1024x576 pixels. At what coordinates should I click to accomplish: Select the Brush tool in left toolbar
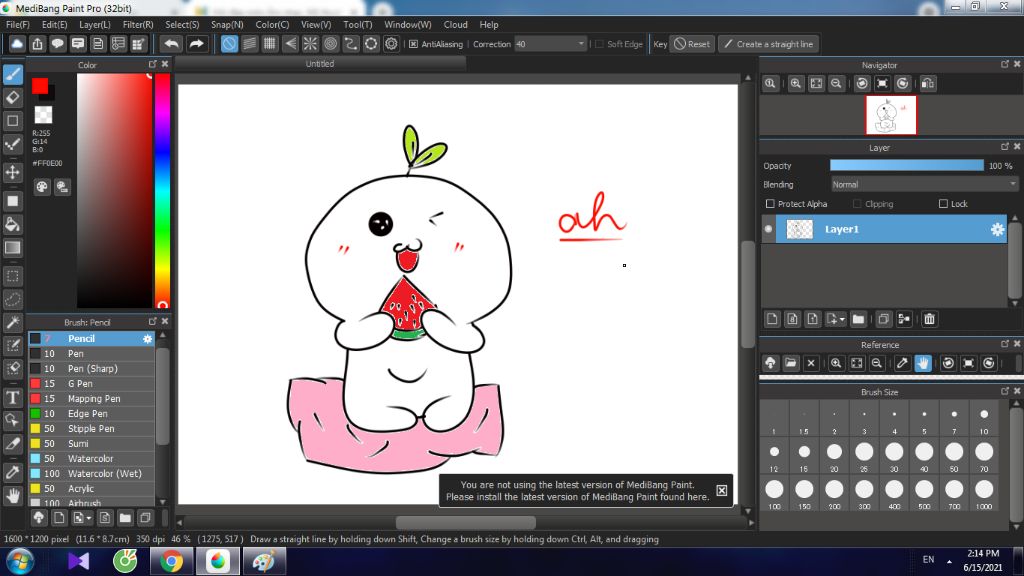(12, 74)
